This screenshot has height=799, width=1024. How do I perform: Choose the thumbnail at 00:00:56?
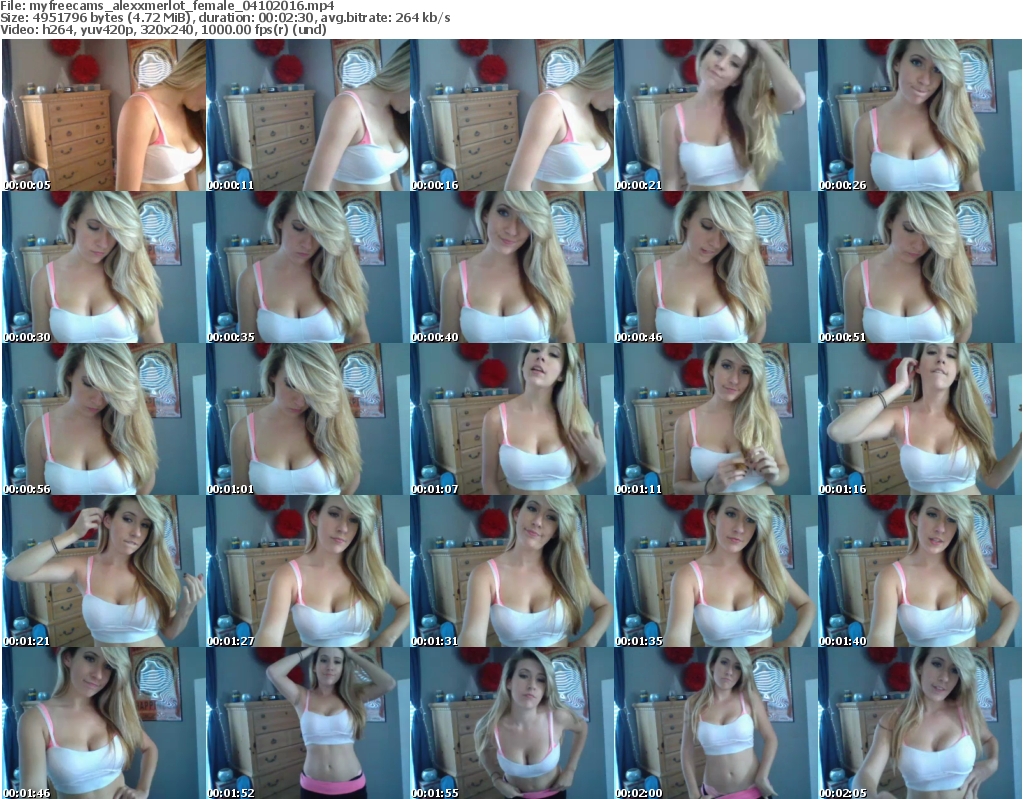103,419
